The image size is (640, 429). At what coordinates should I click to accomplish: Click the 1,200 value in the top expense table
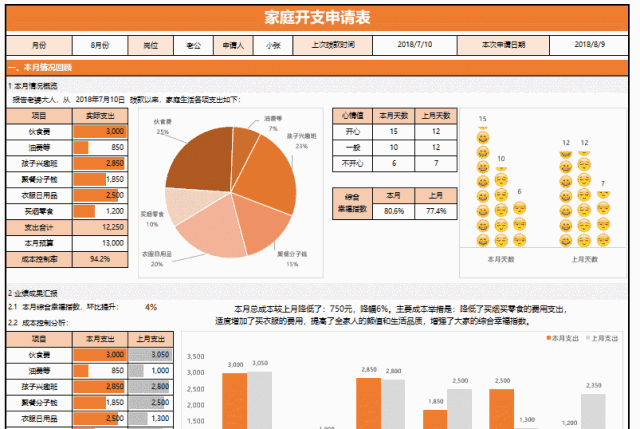tap(100, 211)
